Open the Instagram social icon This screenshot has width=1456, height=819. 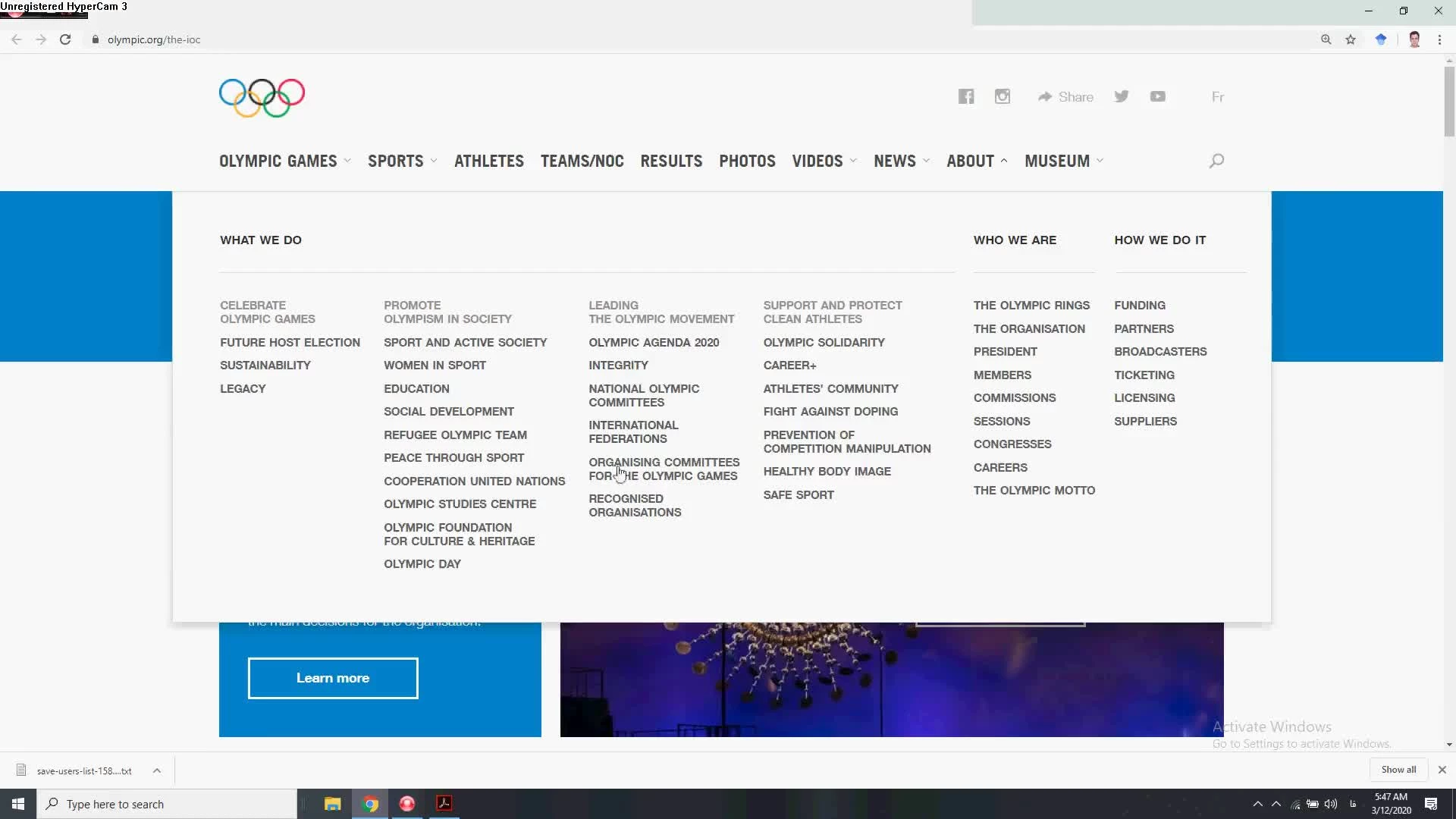coord(1003,96)
